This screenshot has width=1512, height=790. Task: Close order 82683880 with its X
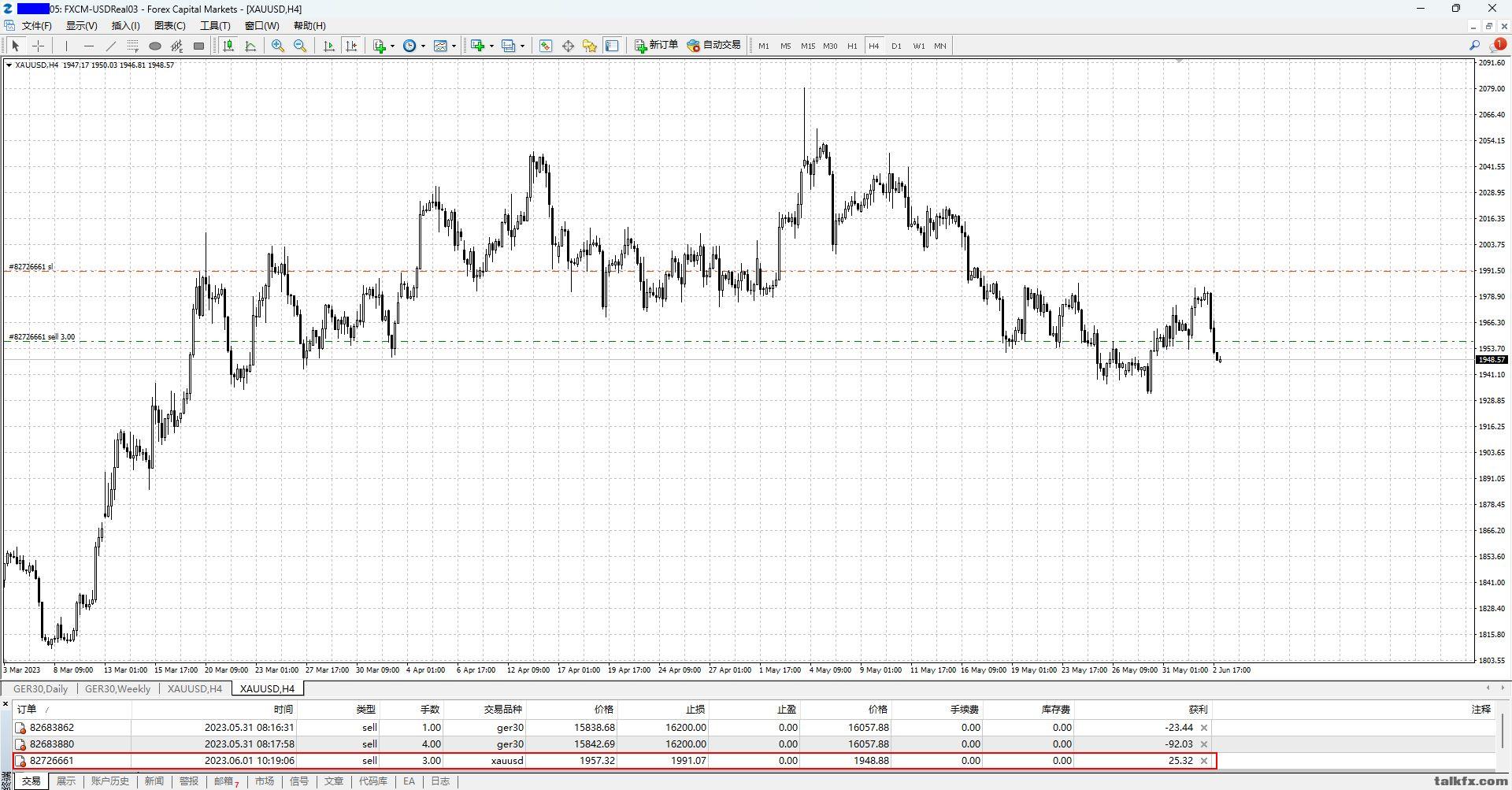click(1203, 744)
